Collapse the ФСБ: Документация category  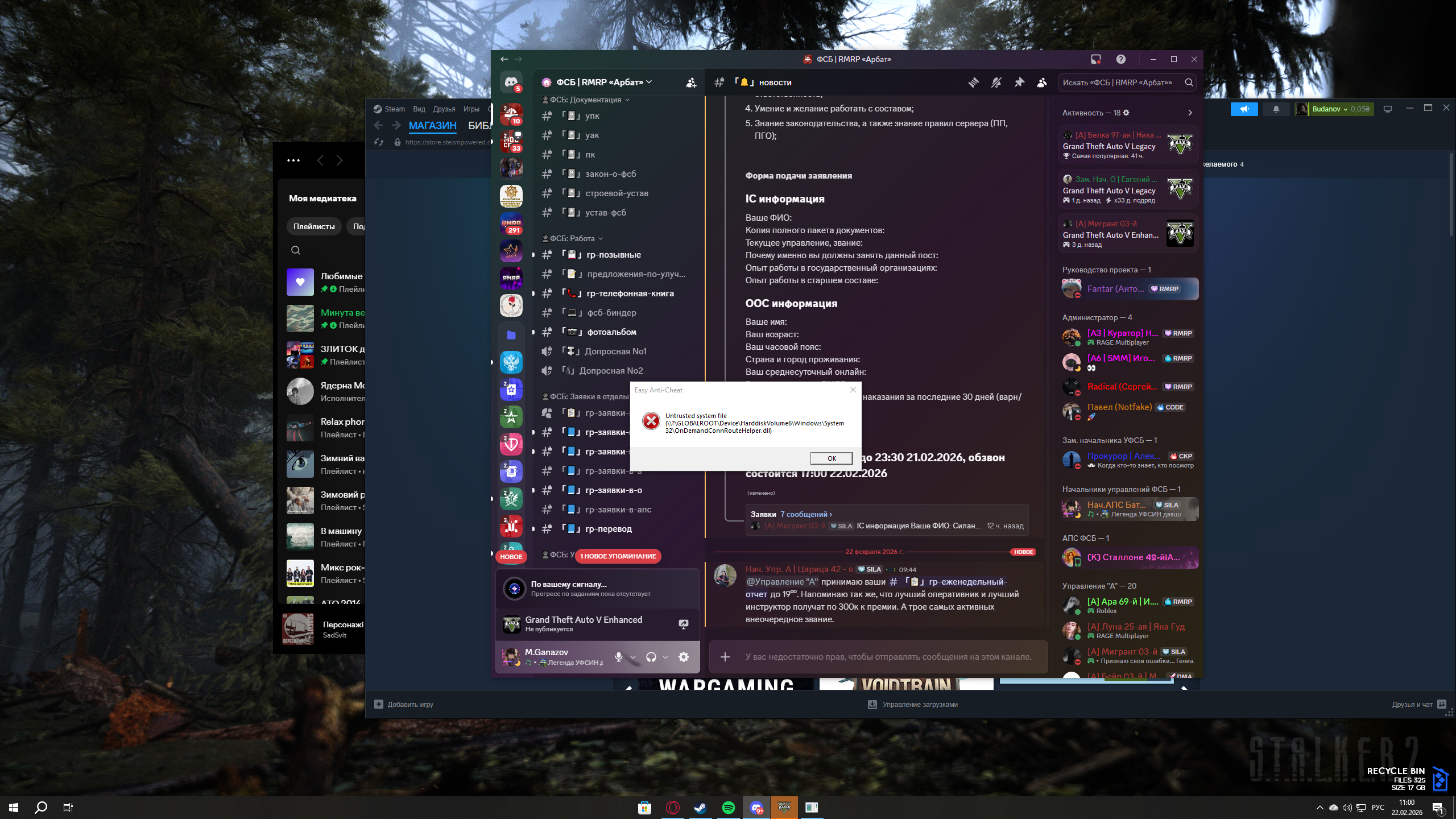586,100
